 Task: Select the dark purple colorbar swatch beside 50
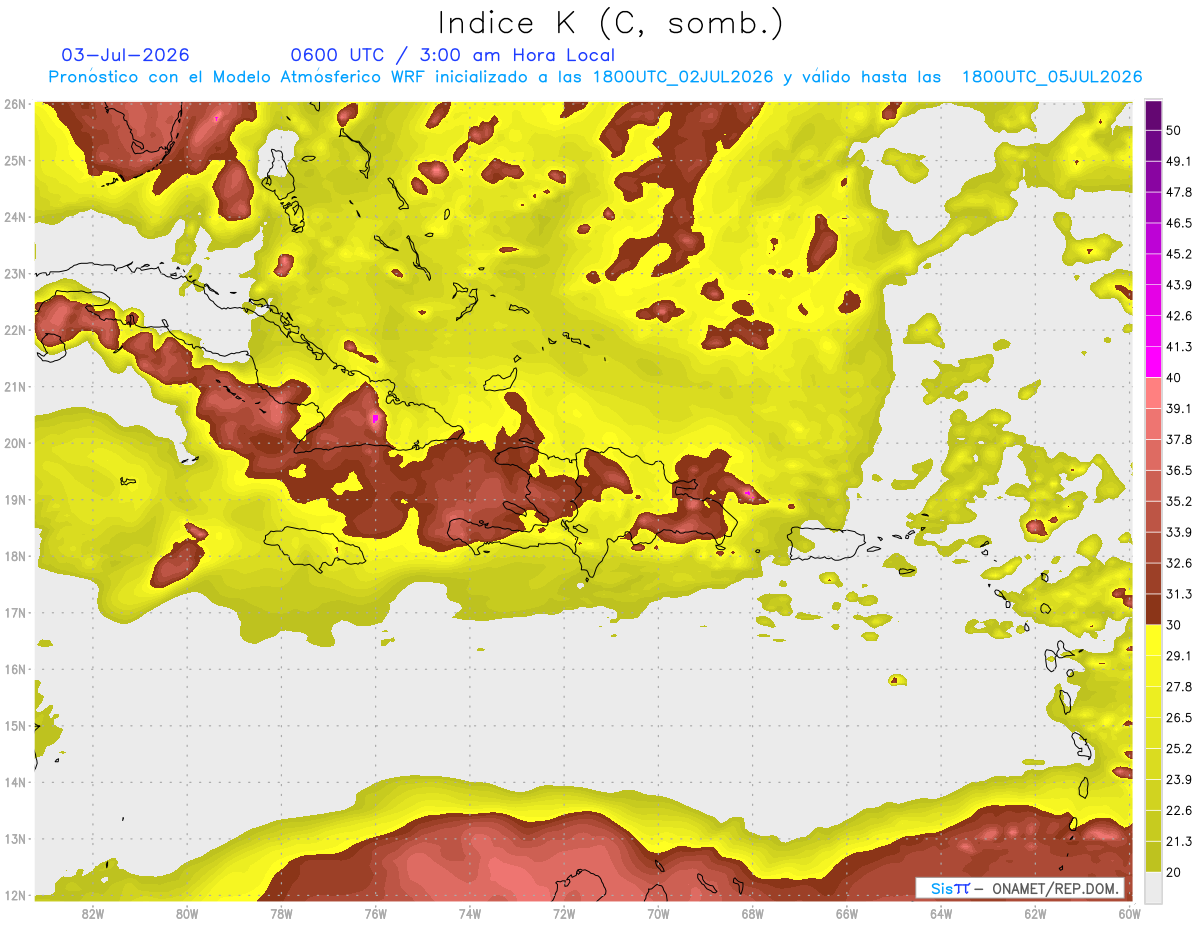(x=1153, y=116)
